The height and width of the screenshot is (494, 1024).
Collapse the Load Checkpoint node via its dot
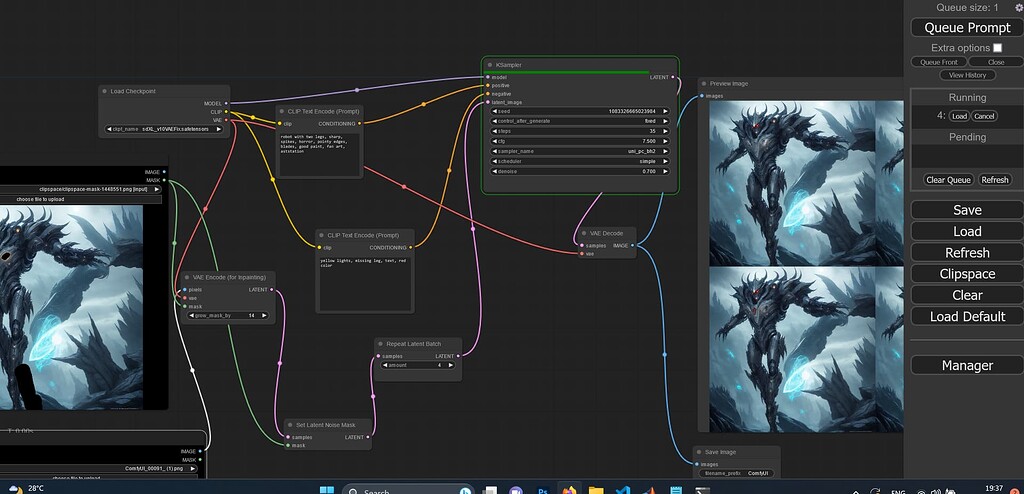tap(105, 91)
